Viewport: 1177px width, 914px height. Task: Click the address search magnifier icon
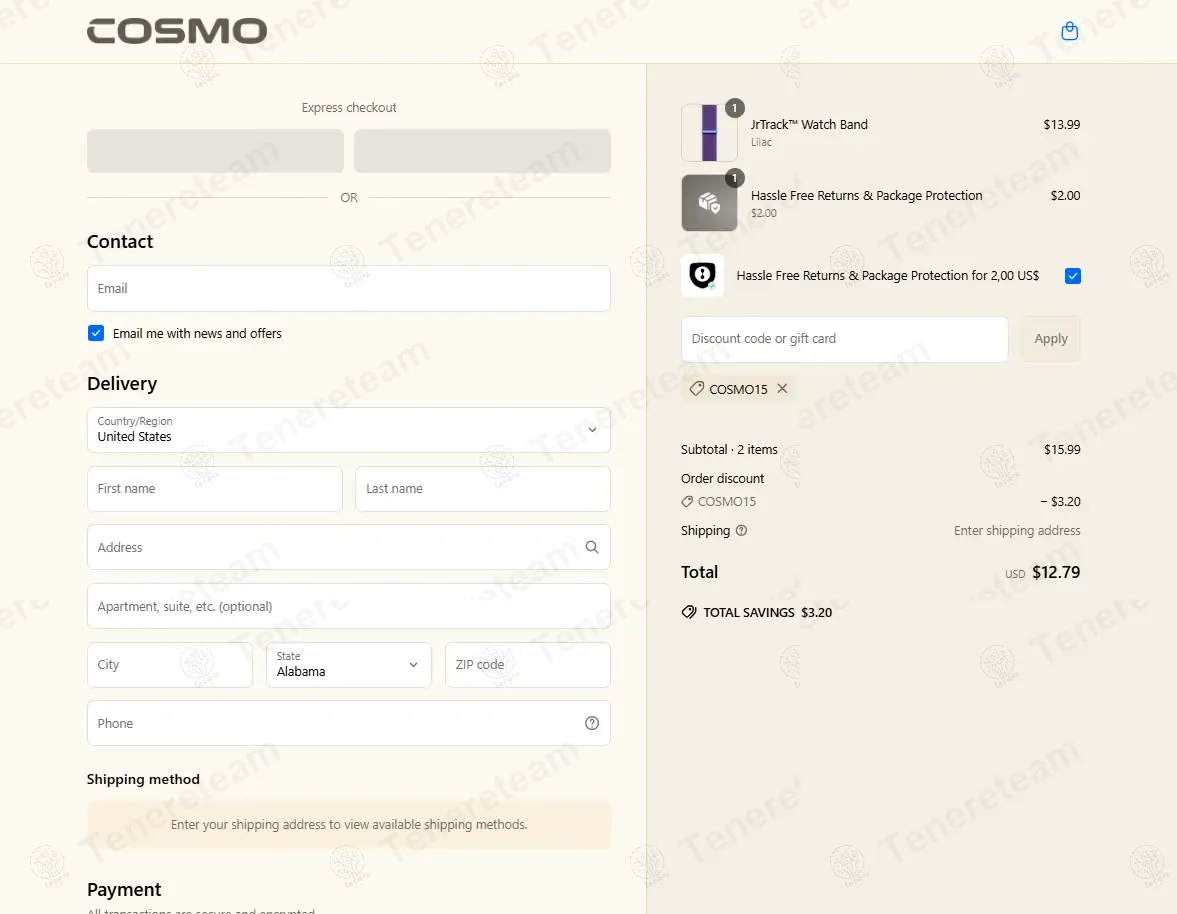[592, 547]
